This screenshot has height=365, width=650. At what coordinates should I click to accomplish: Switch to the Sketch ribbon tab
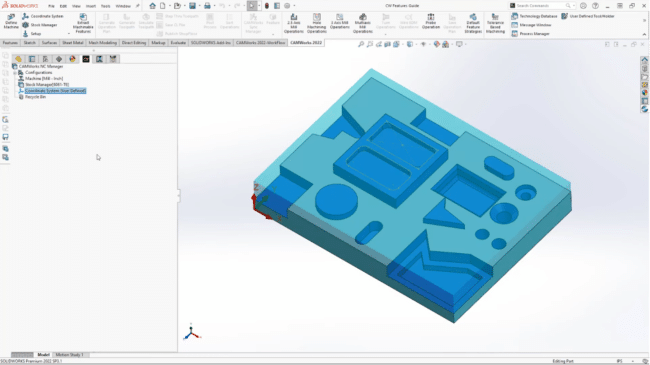click(x=29, y=43)
